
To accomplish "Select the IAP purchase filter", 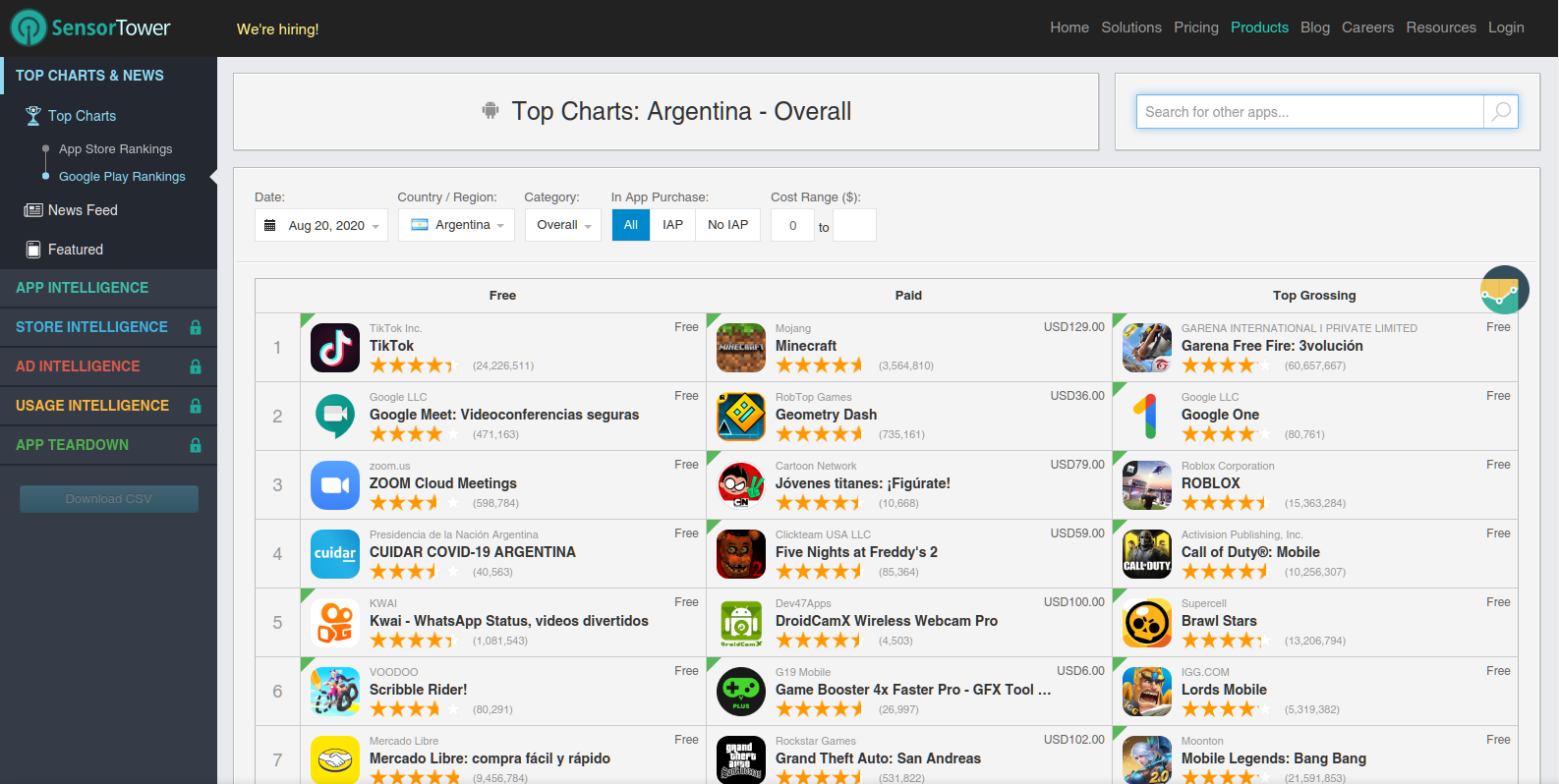I will coord(672,225).
